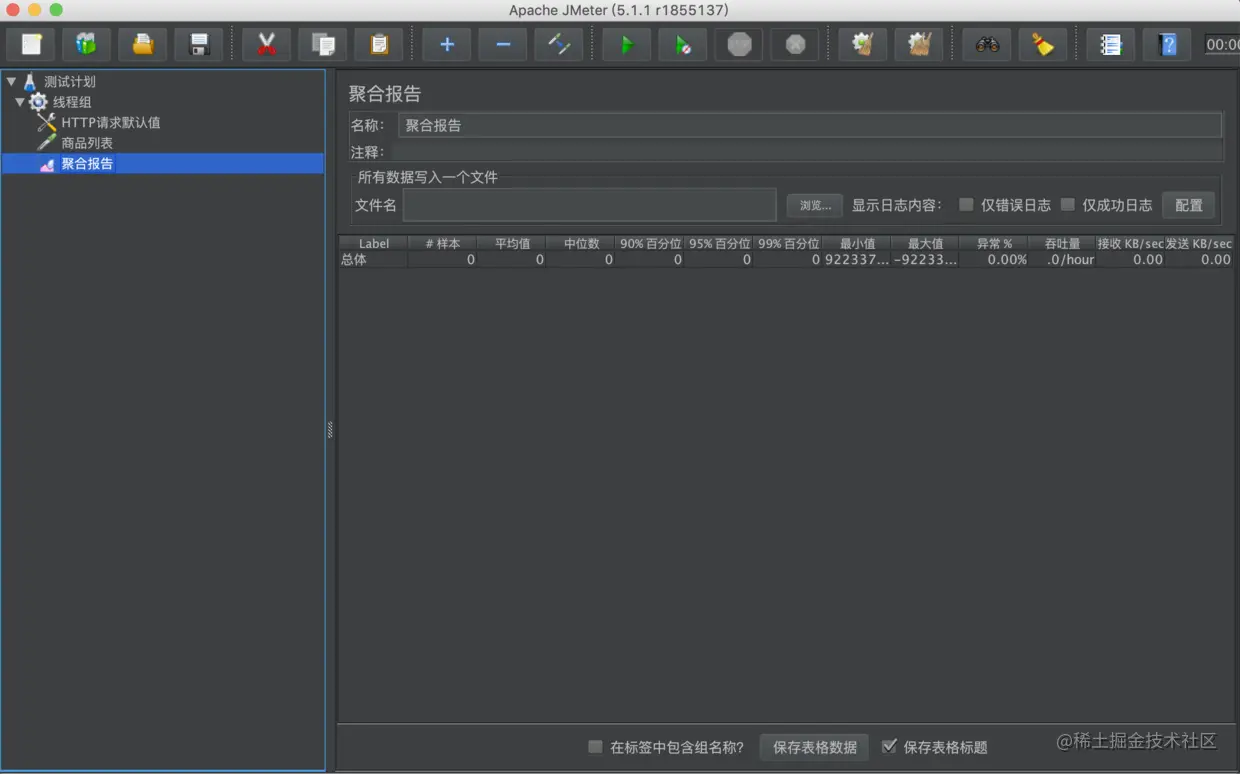The image size is (1240, 774).
Task: Click the Toggle enable/disable icon
Action: (x=559, y=45)
